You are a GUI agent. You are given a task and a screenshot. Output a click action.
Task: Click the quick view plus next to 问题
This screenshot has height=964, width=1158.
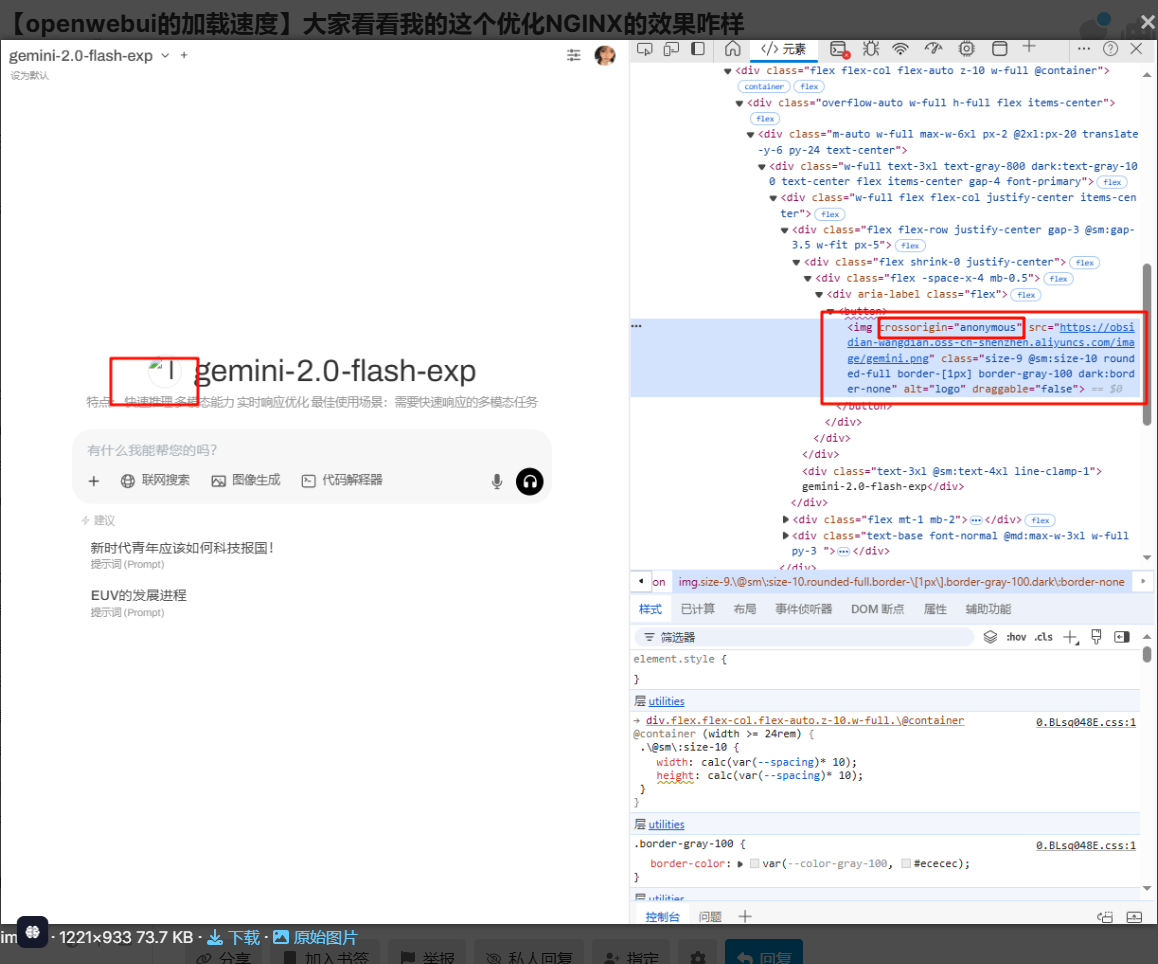click(x=744, y=917)
